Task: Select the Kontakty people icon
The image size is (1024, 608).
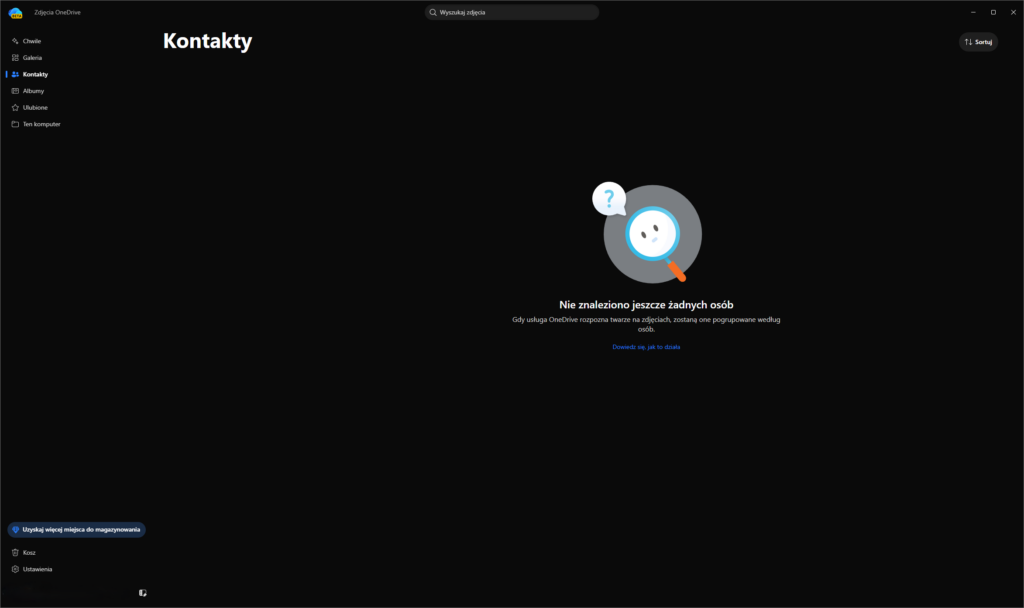Action: 15,74
